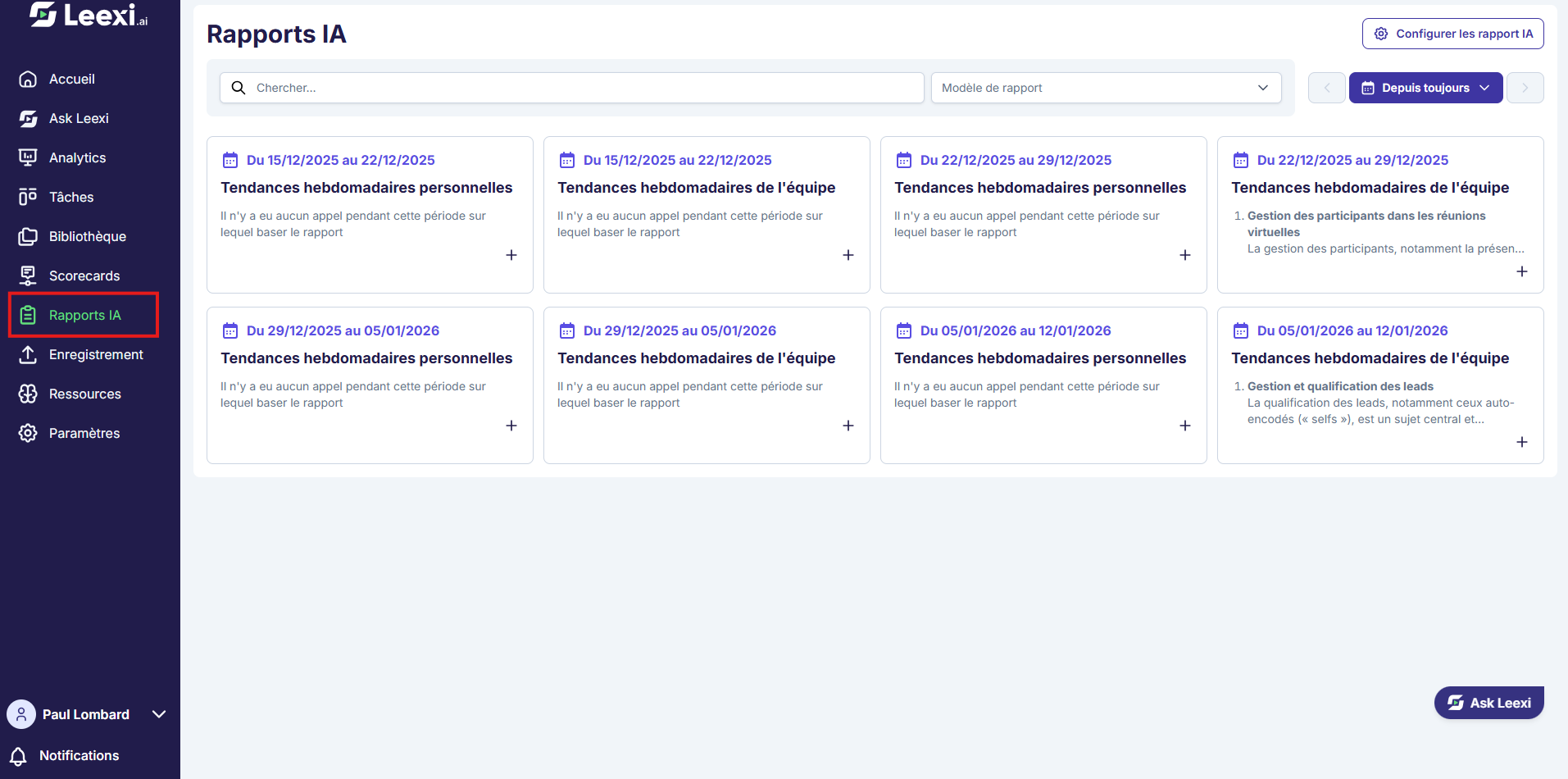
Task: Click "Gestion des participants dans les réunions virtuelles"
Action: 1366,224
